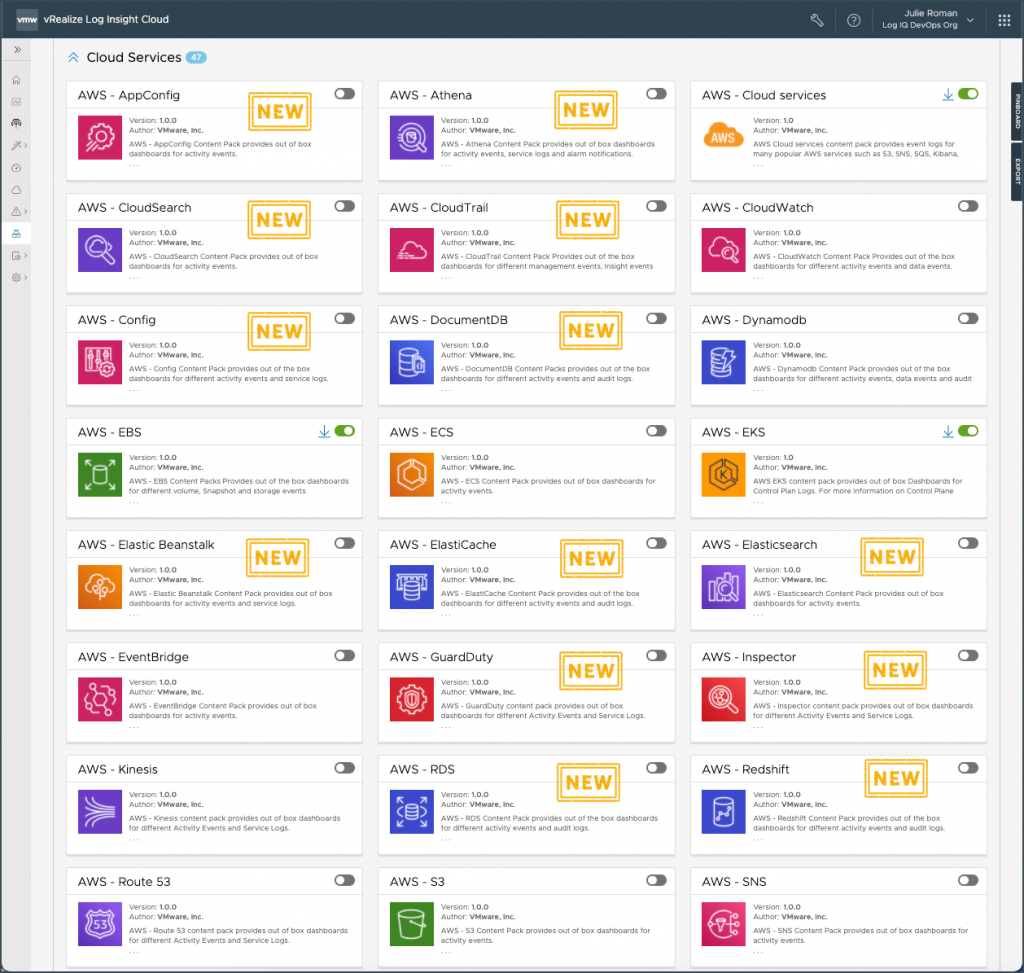Image resolution: width=1024 pixels, height=973 pixels.
Task: Open the AWS - Inspector card title
Action: tap(748, 657)
